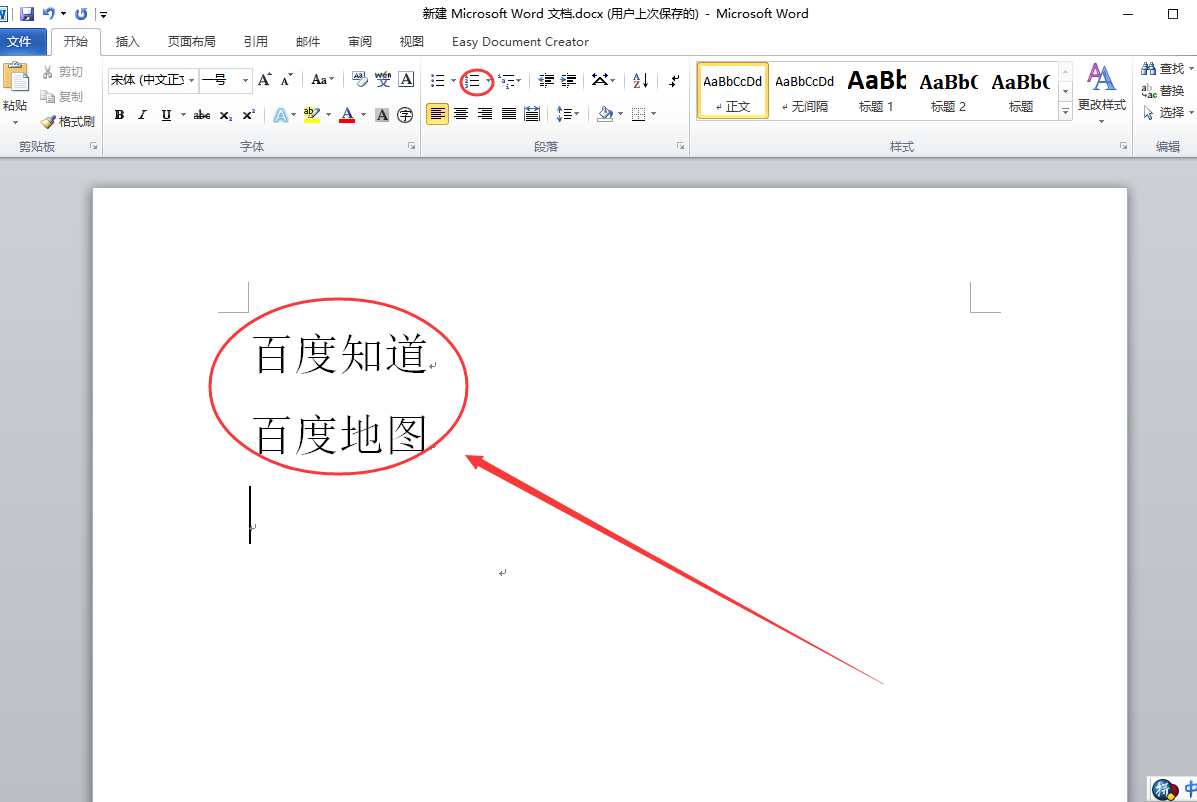
Task: Toggle Show/Hide paragraph marks
Action: tap(674, 80)
